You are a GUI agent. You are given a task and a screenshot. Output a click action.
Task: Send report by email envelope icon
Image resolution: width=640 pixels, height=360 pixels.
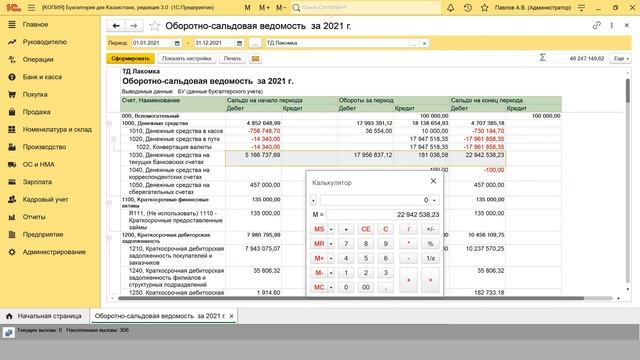[x=256, y=58]
